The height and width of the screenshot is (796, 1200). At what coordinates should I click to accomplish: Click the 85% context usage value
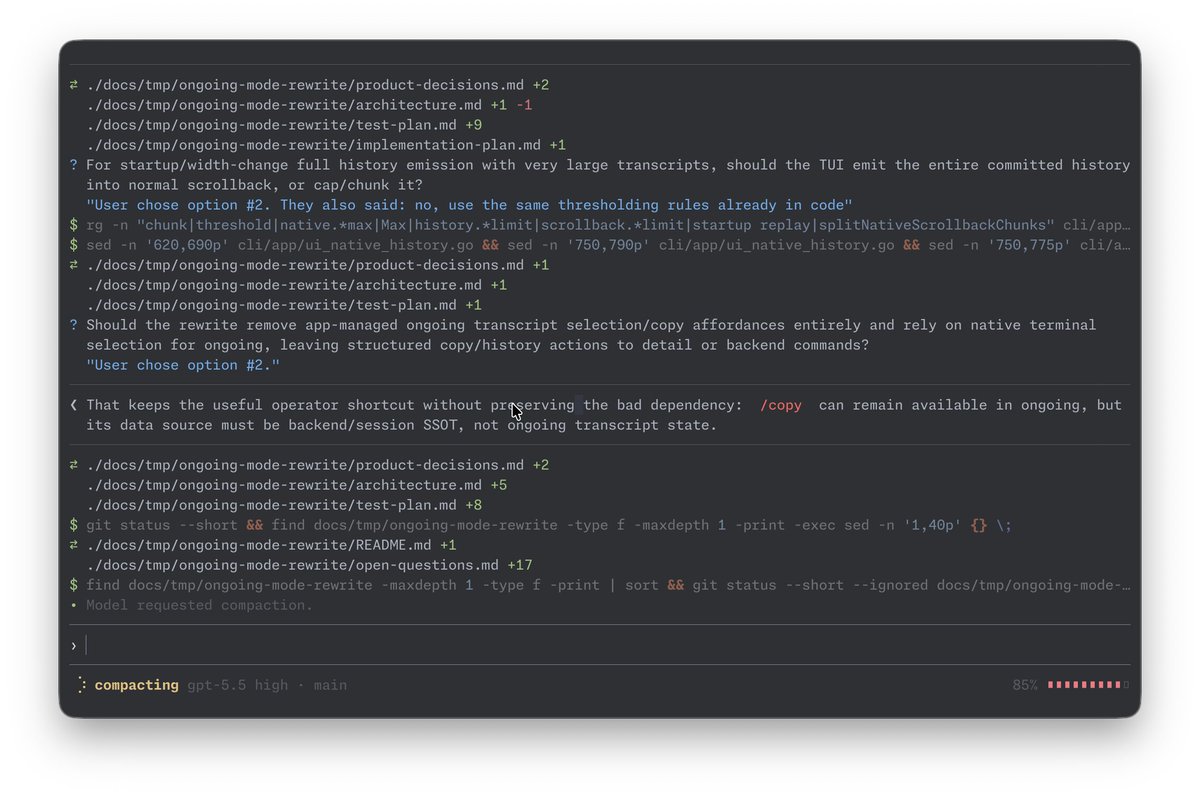click(1025, 685)
